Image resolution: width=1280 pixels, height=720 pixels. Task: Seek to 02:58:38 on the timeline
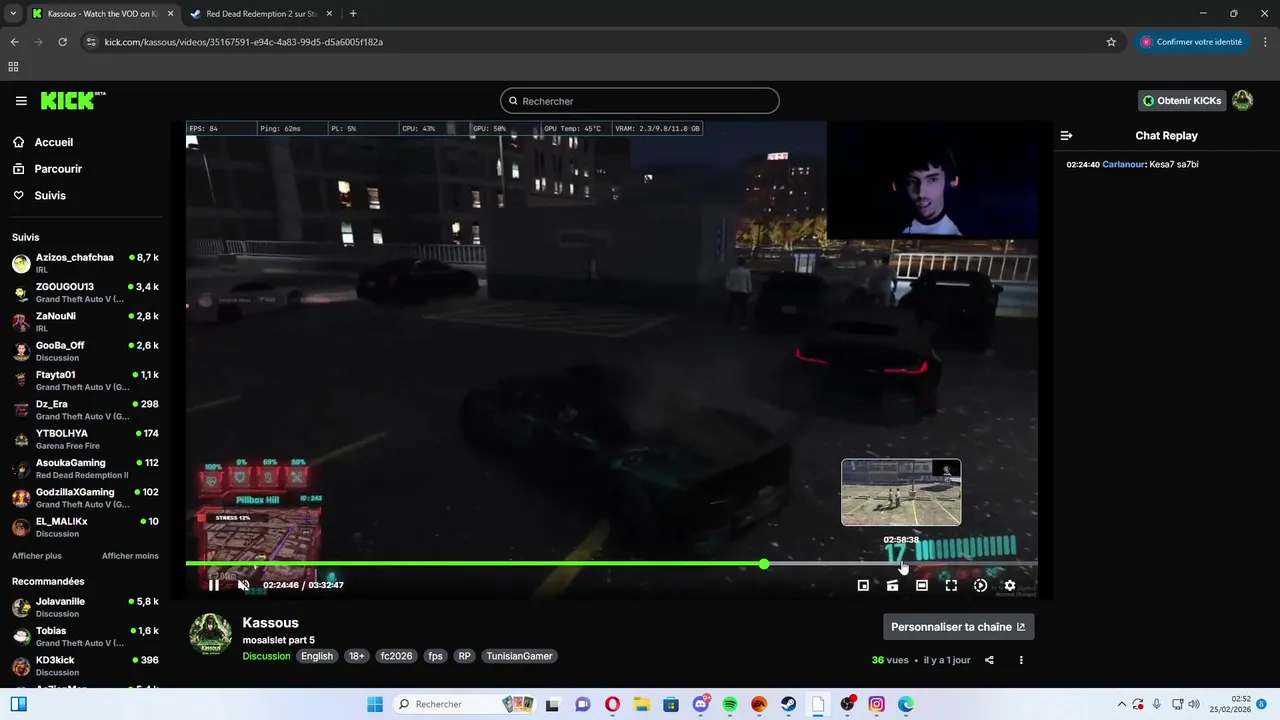[x=901, y=564]
